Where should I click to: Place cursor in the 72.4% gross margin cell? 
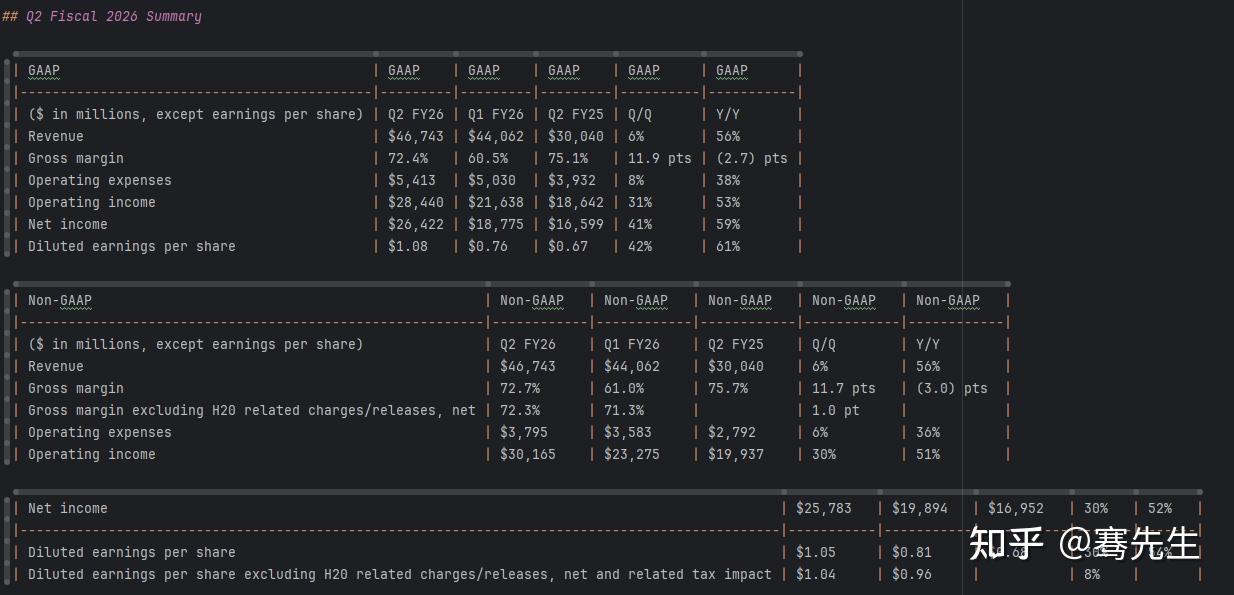pyautogui.click(x=408, y=158)
